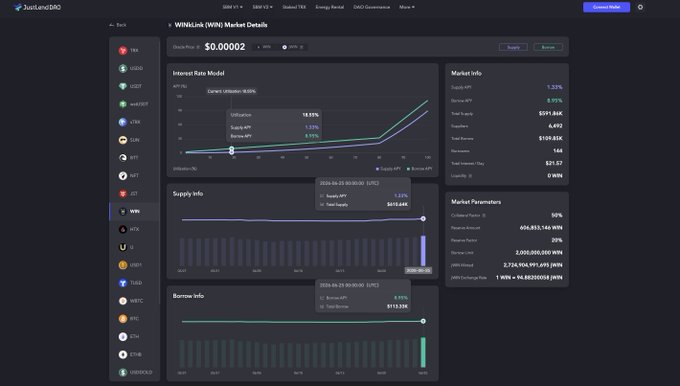
Task: Expand the SBM V2 dropdown menu
Action: [263, 7]
